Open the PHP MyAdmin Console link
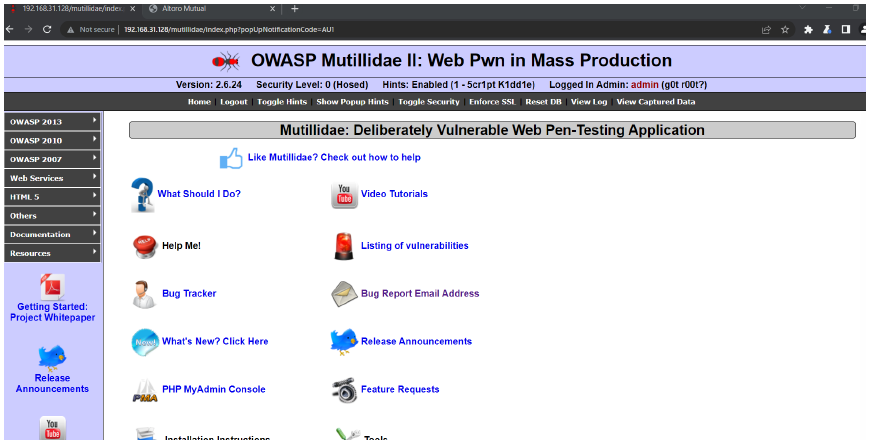The width and height of the screenshot is (870, 444). (x=214, y=389)
